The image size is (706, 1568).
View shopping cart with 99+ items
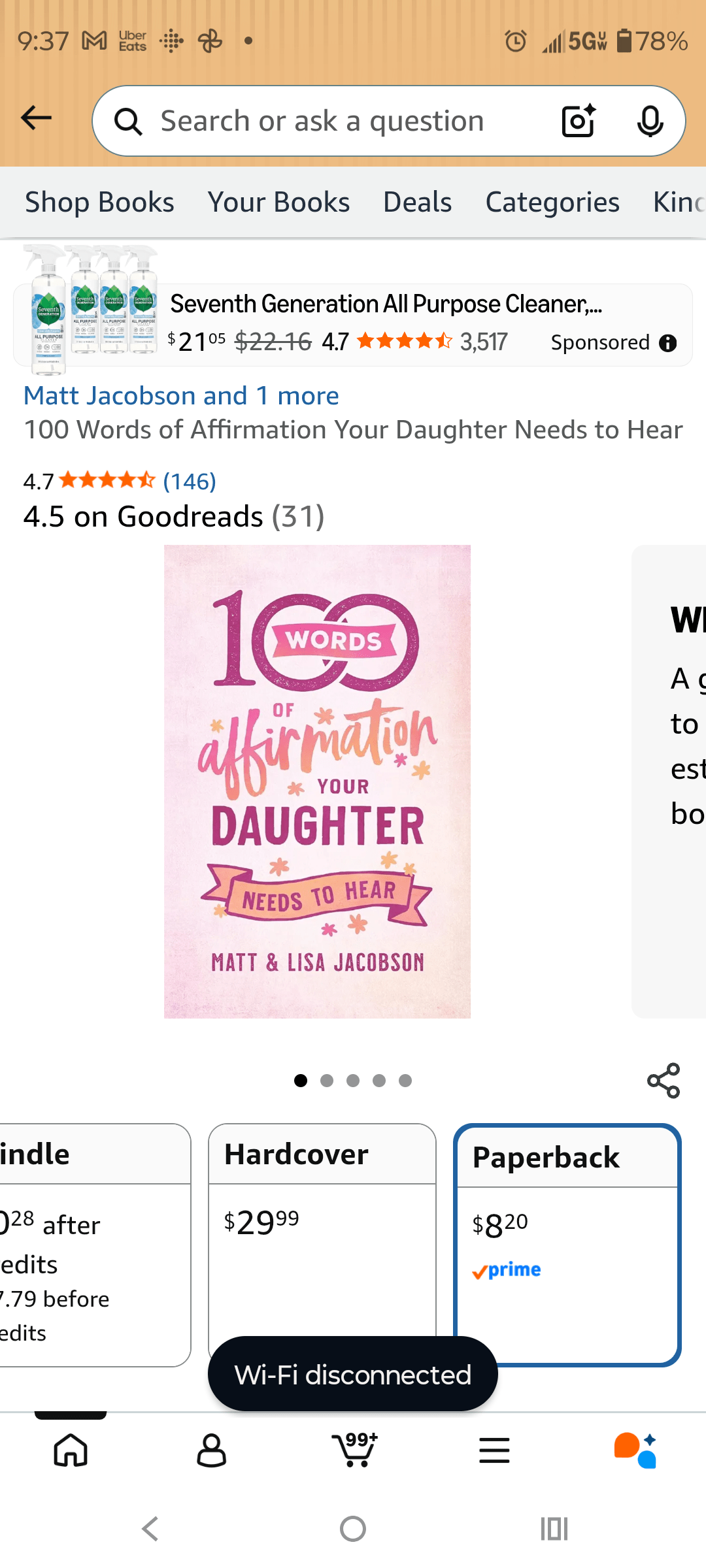pos(354,1449)
